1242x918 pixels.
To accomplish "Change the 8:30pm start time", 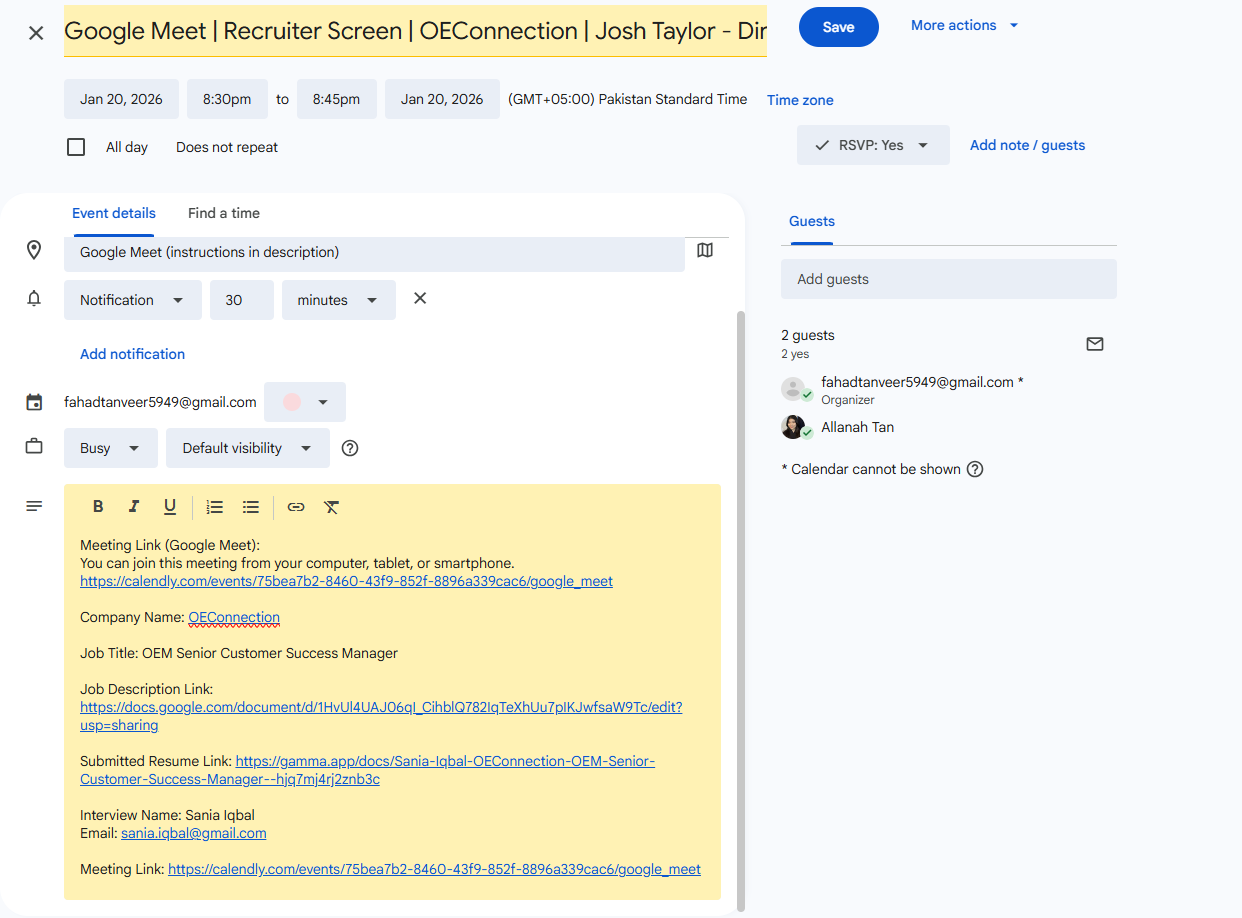I will (227, 99).
